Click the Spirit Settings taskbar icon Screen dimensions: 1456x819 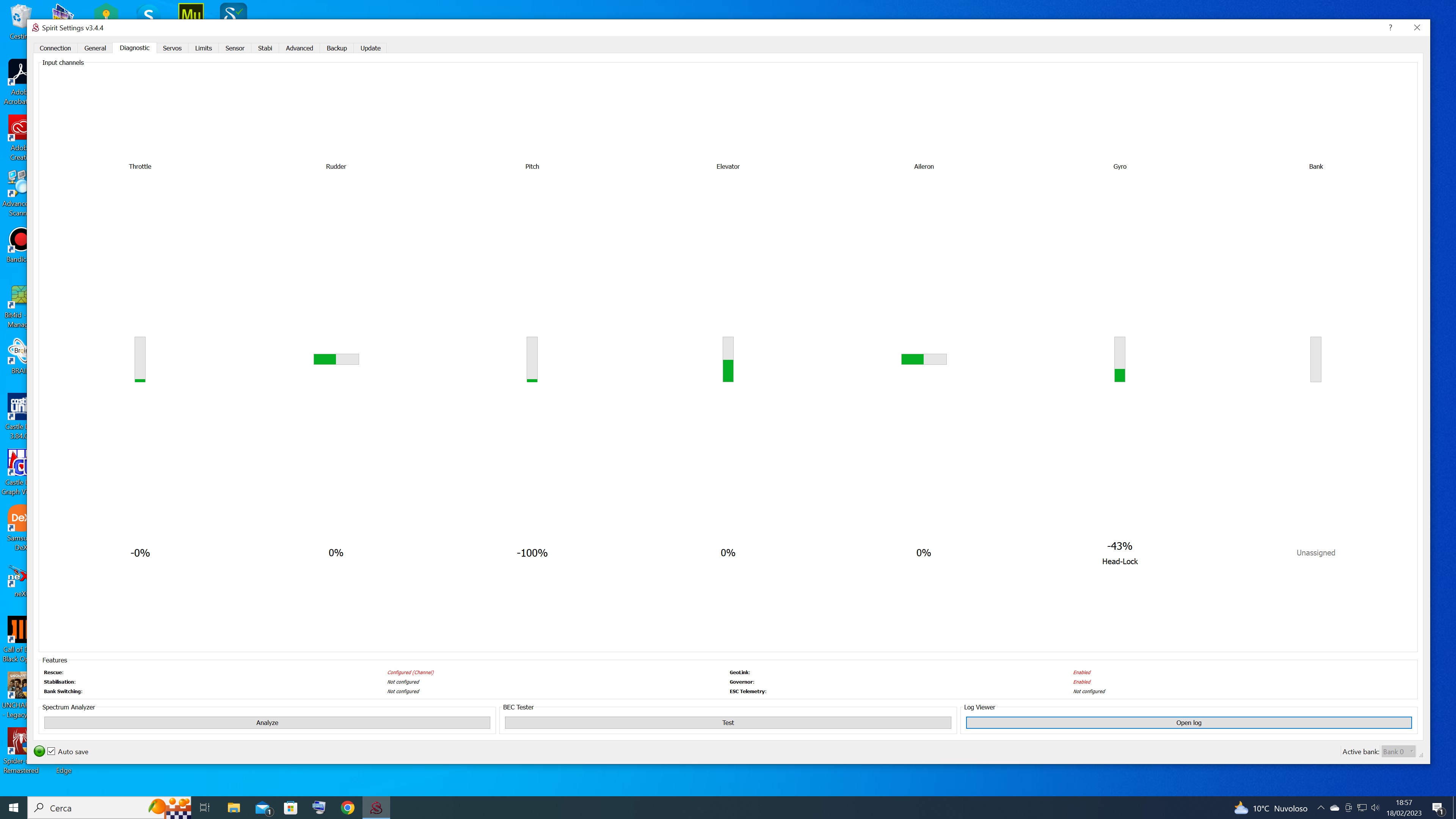pos(376,808)
